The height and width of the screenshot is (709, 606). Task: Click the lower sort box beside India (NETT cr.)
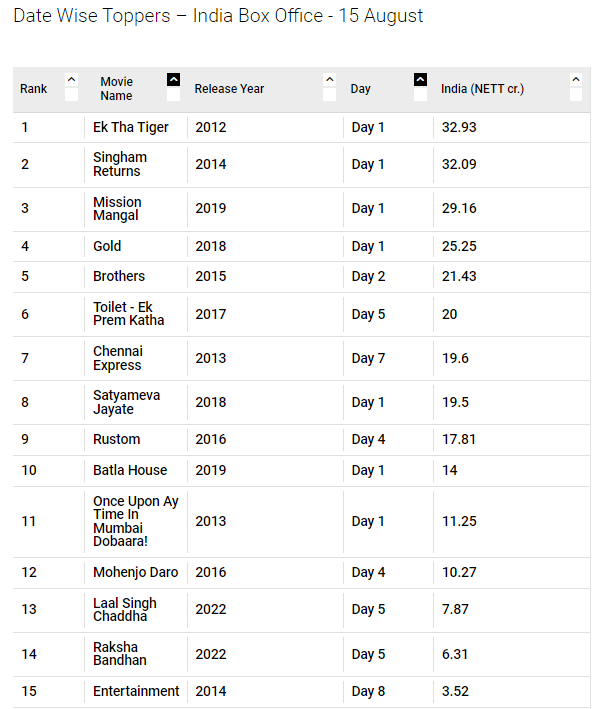tap(576, 95)
